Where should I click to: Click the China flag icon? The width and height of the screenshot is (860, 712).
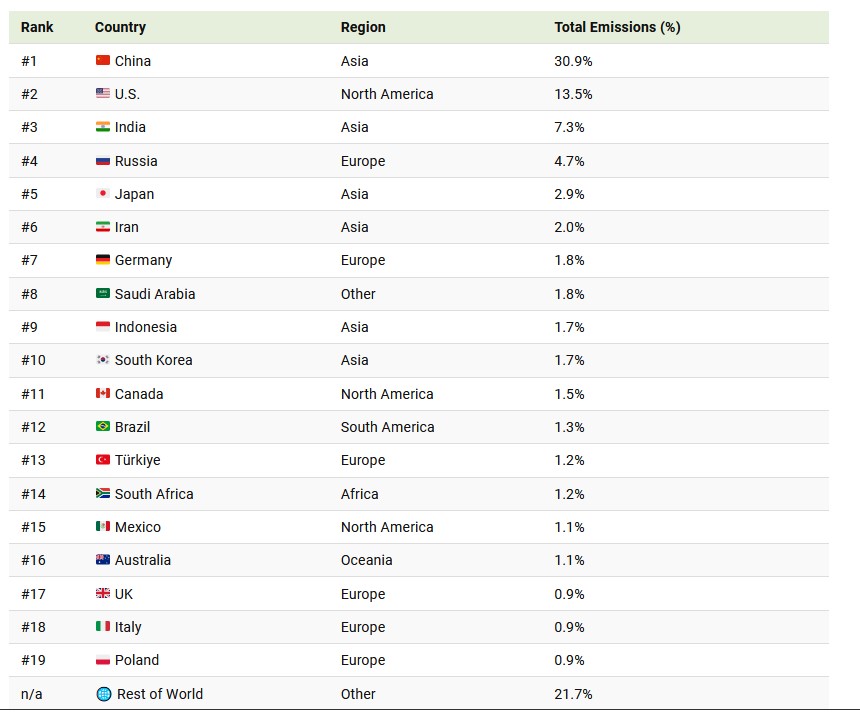(103, 61)
